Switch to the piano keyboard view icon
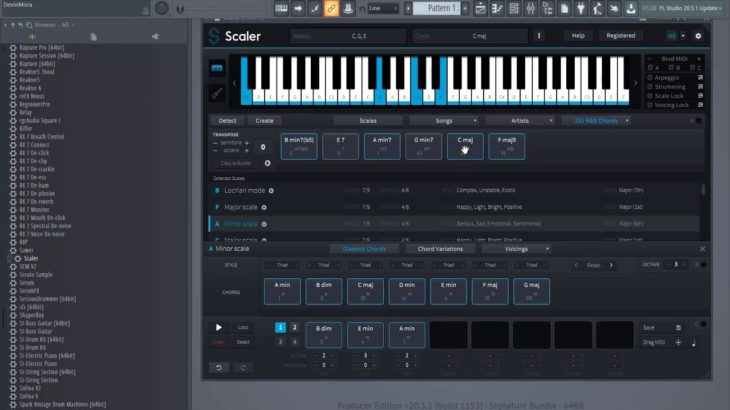Screen dimensions: 730x410 (x=217, y=68)
